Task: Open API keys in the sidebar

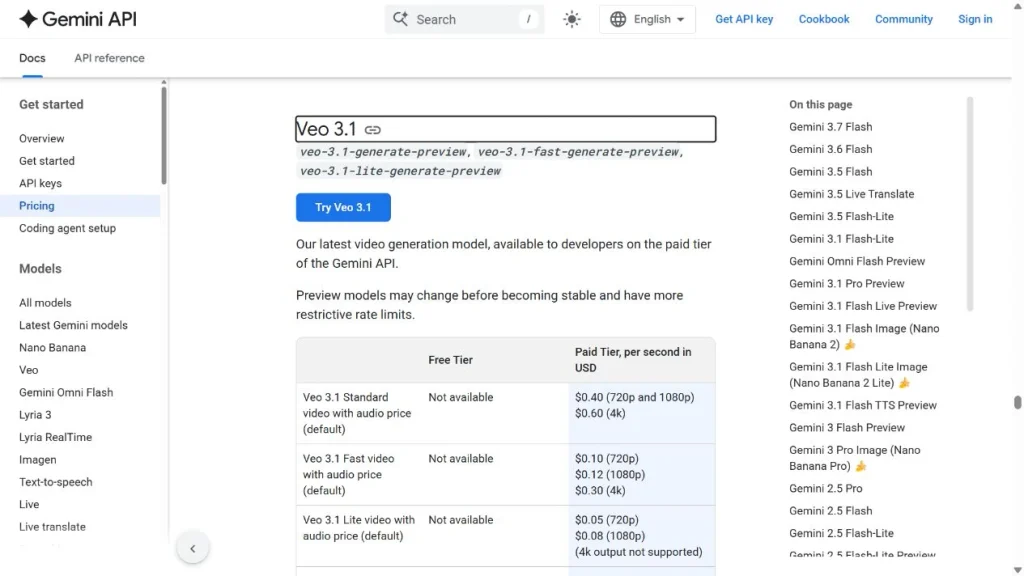Action: pyautogui.click(x=40, y=184)
